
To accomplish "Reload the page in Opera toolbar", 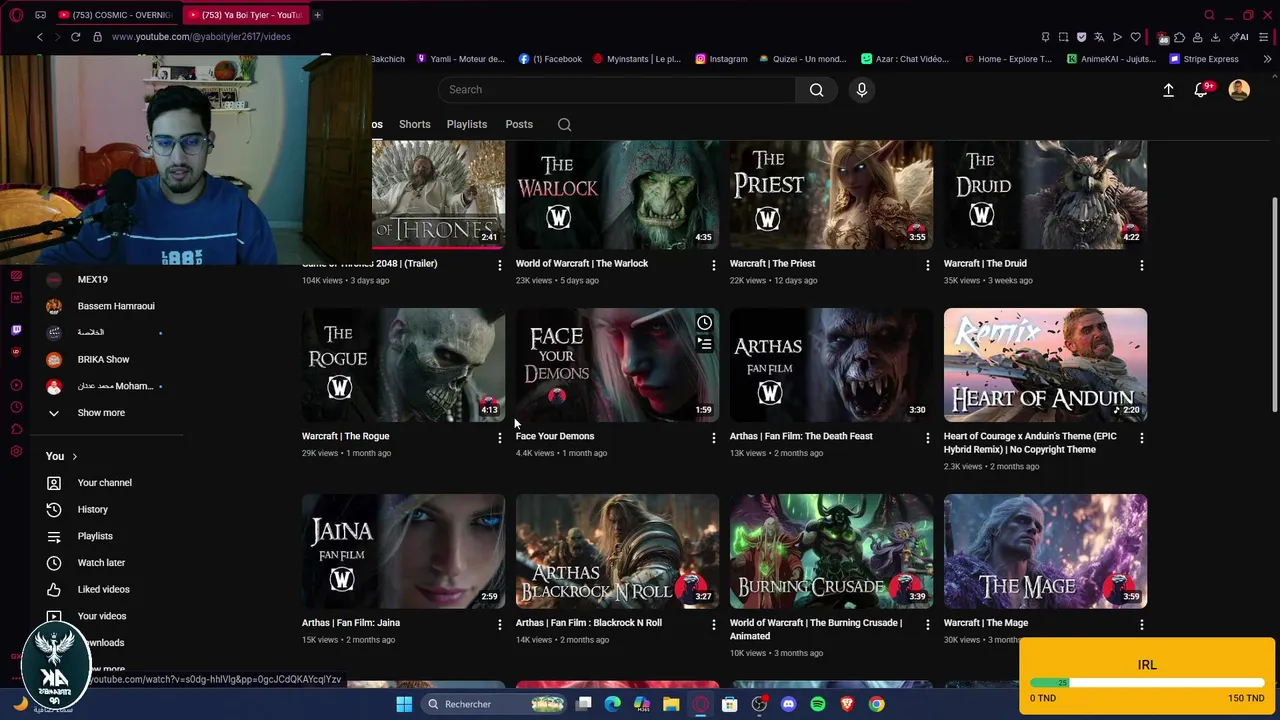I will click(75, 37).
